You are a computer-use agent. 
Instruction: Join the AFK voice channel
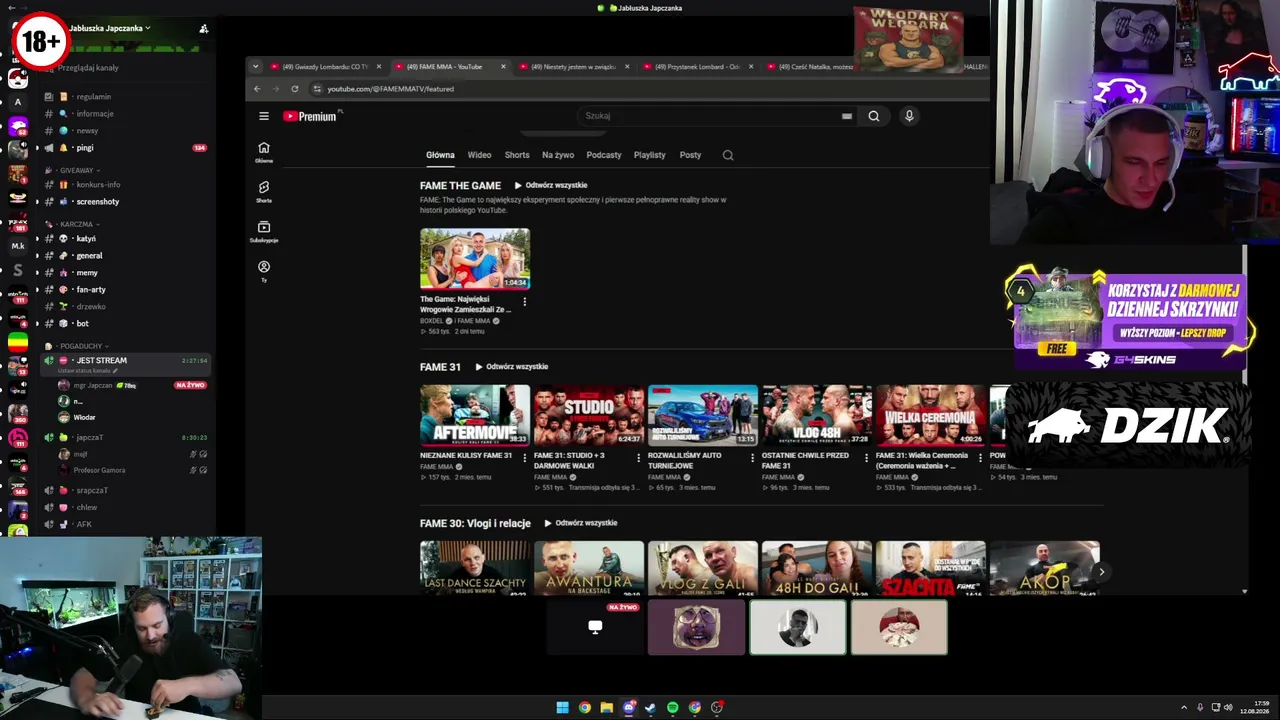[123, 524]
